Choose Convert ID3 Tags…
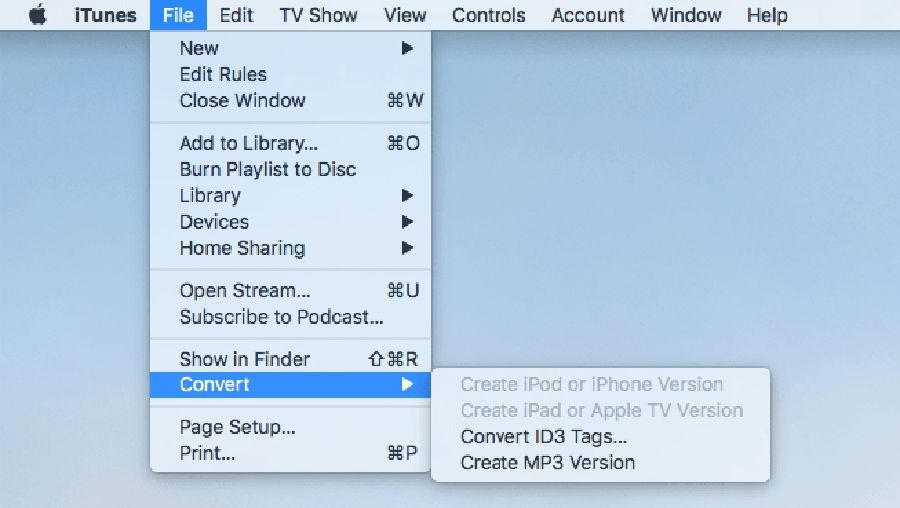This screenshot has width=900, height=508. click(600, 437)
